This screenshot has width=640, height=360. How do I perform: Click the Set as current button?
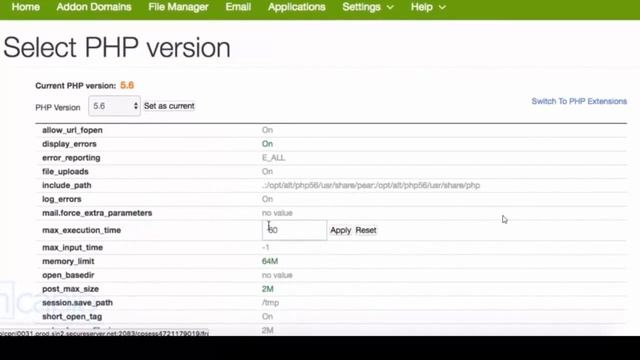pyautogui.click(x=169, y=106)
